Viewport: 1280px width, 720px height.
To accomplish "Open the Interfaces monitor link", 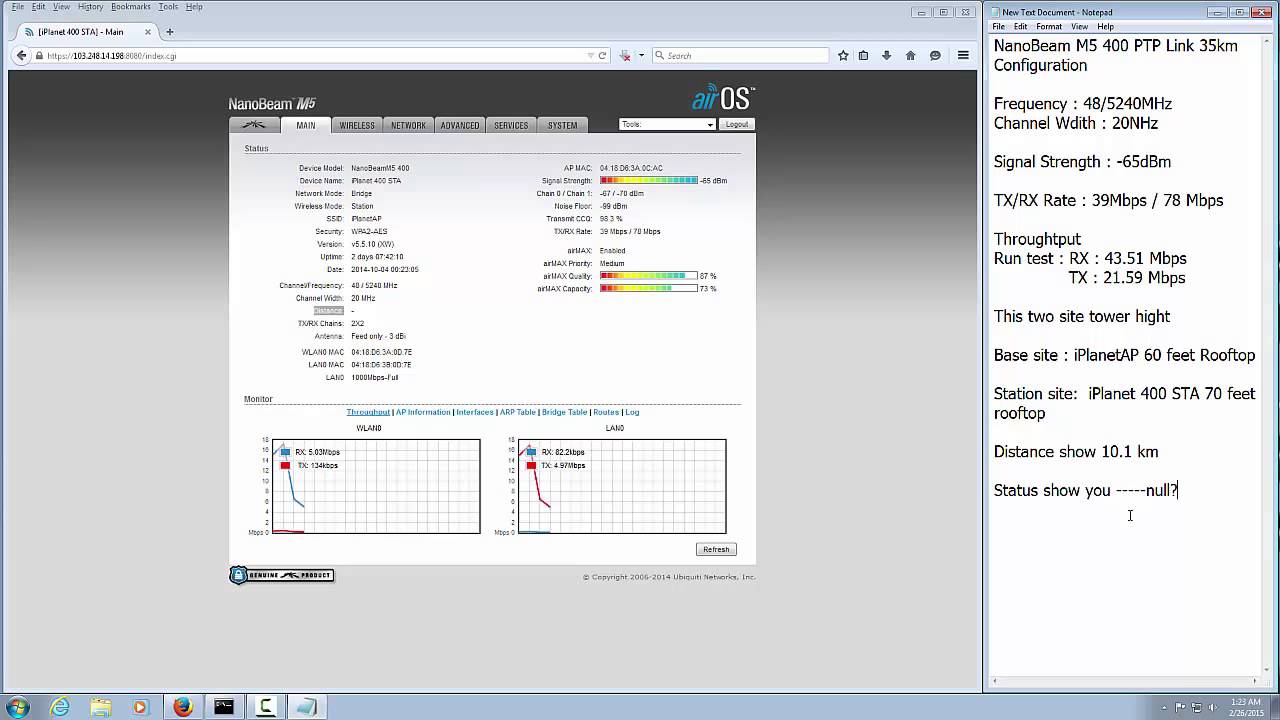I will (x=475, y=412).
